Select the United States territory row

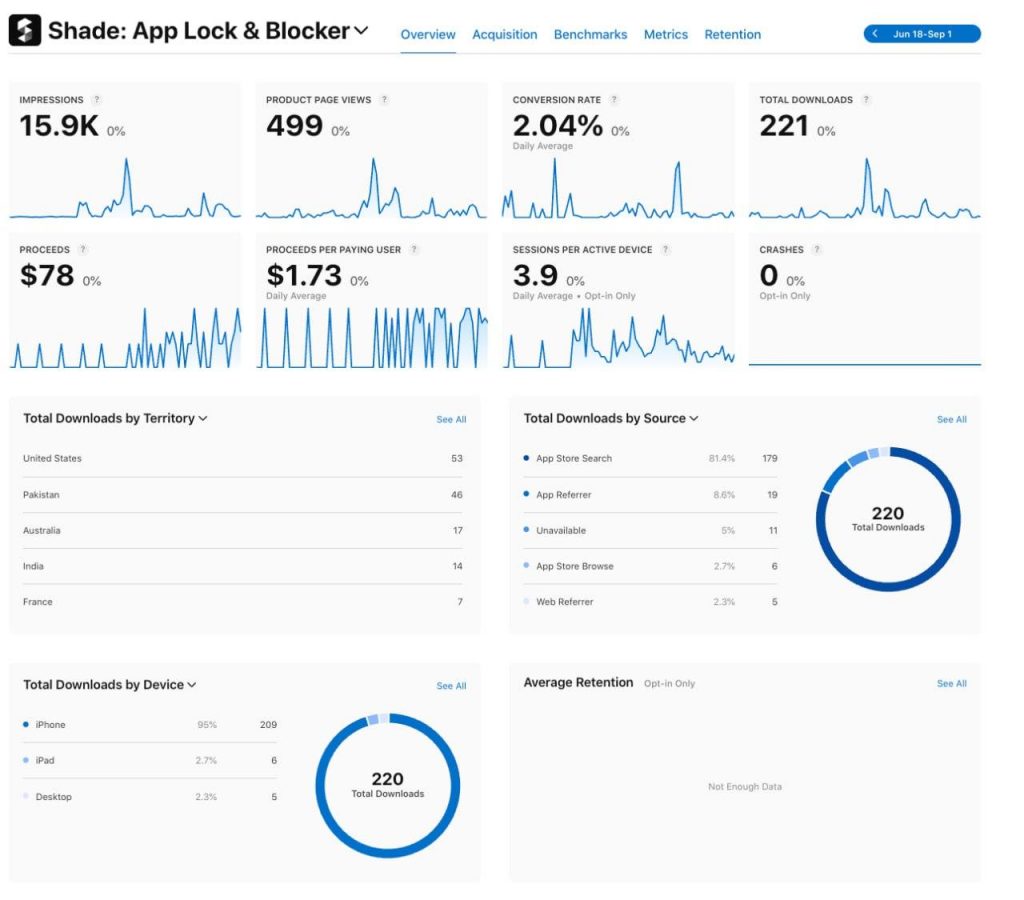243,458
